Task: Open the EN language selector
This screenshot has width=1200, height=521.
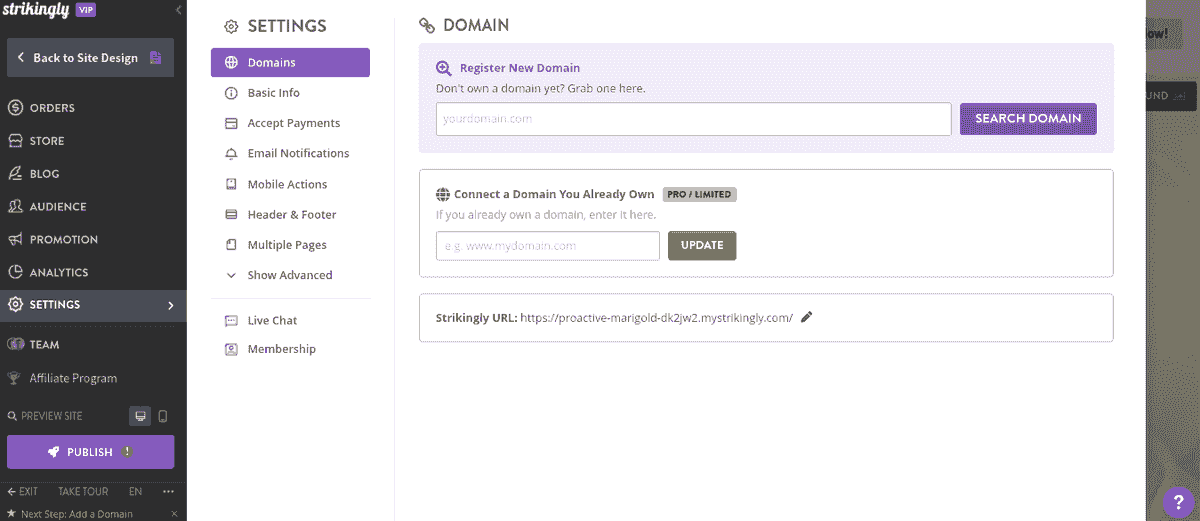Action: (x=135, y=491)
